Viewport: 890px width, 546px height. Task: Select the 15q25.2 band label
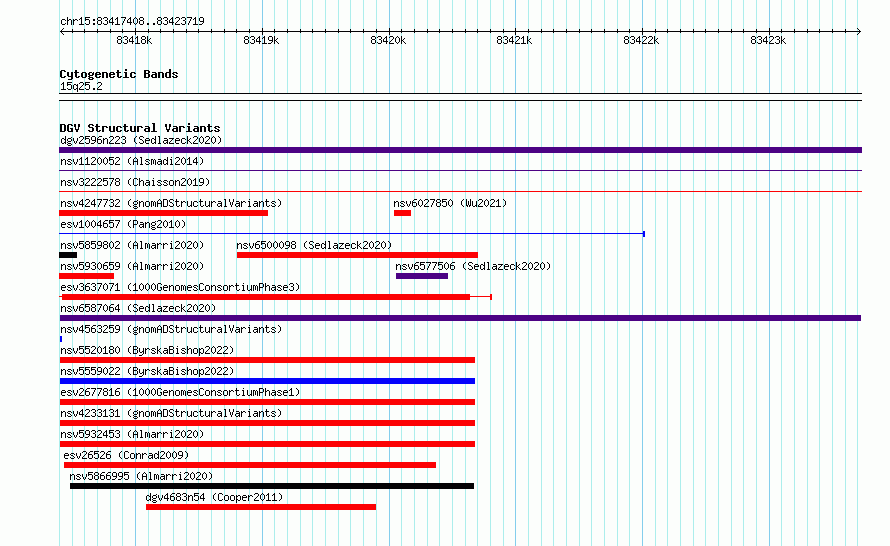tap(81, 86)
